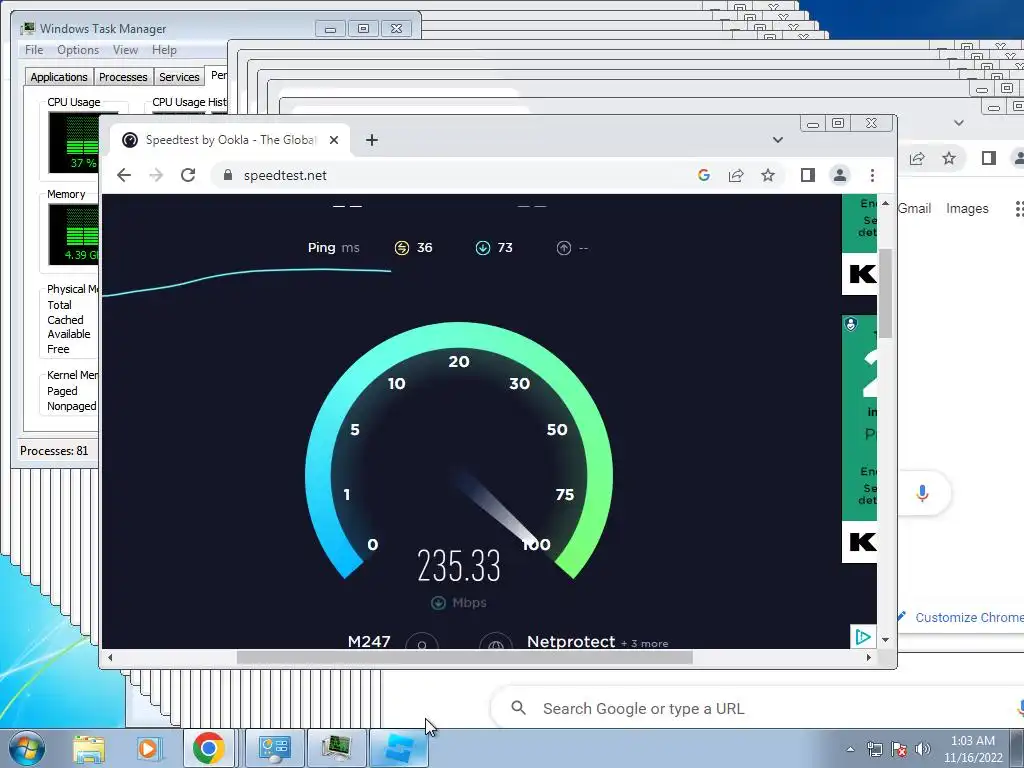Screen dimensions: 1024x768
Task: Click the Chrome taskbar icon
Action: pos(208,748)
